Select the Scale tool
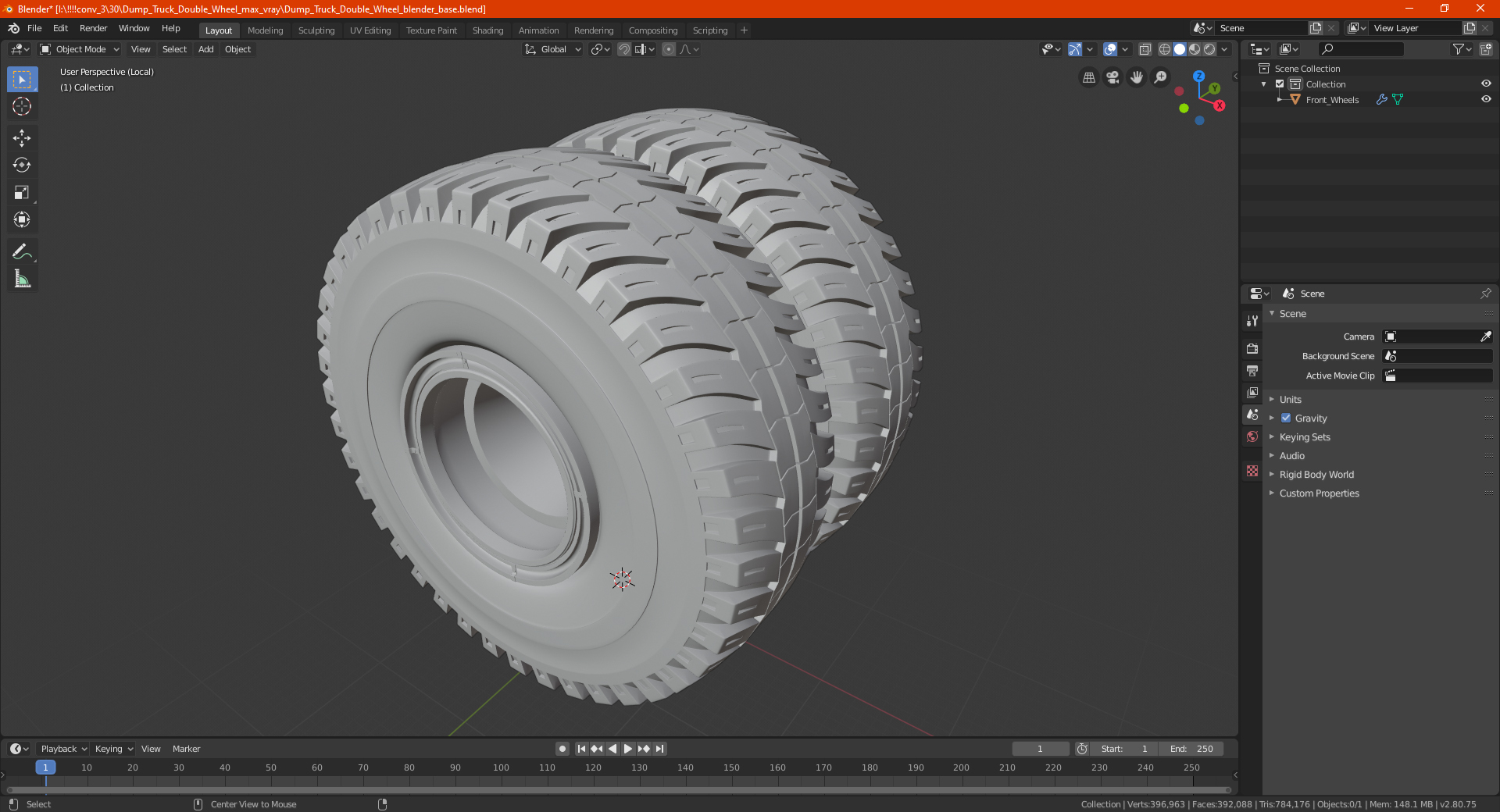The image size is (1500, 812). (22, 193)
